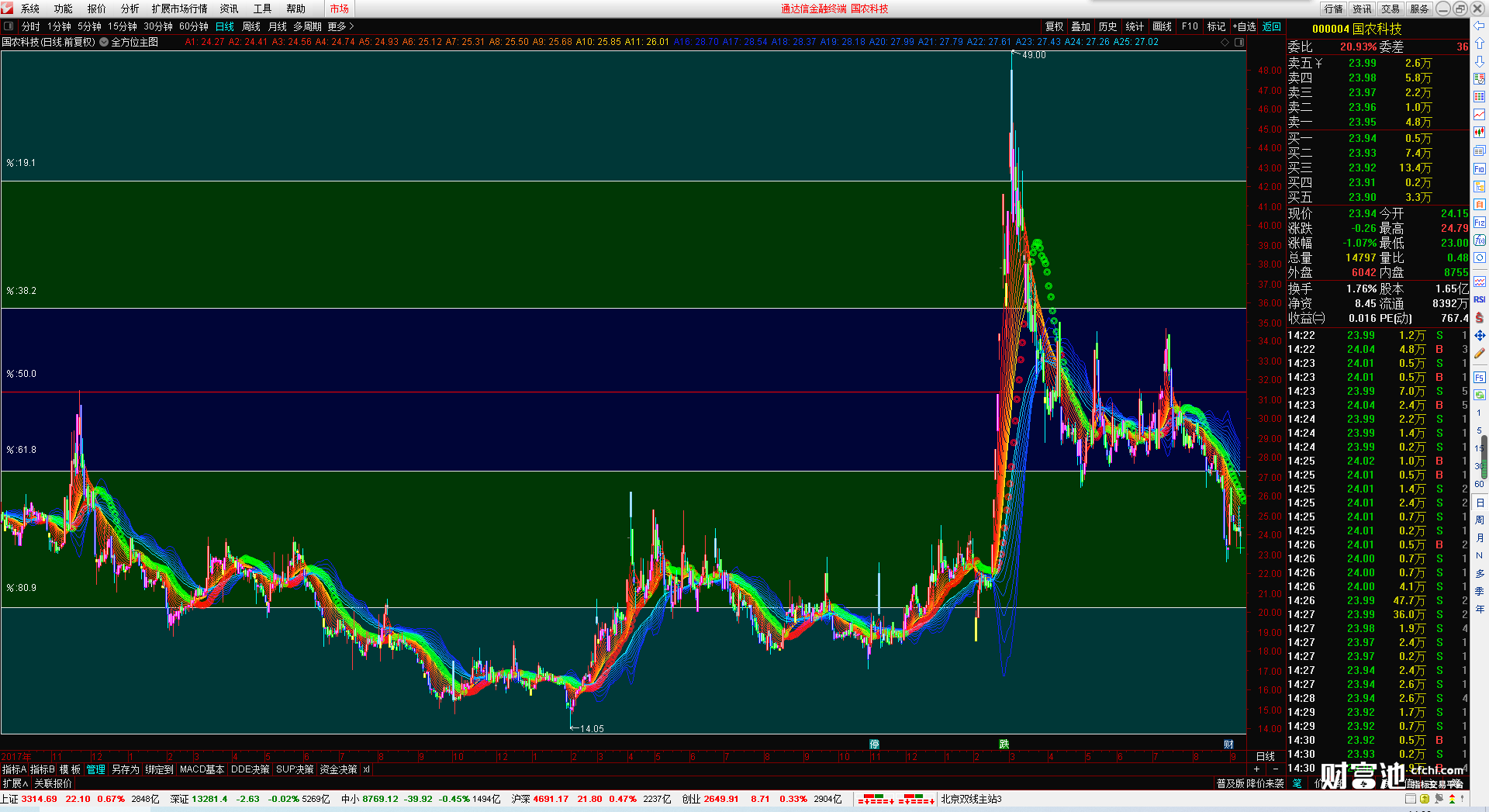Viewport: 1489px width, 812px height.
Task: Open the f(x) formula icon in sidebar
Action: (x=1480, y=240)
